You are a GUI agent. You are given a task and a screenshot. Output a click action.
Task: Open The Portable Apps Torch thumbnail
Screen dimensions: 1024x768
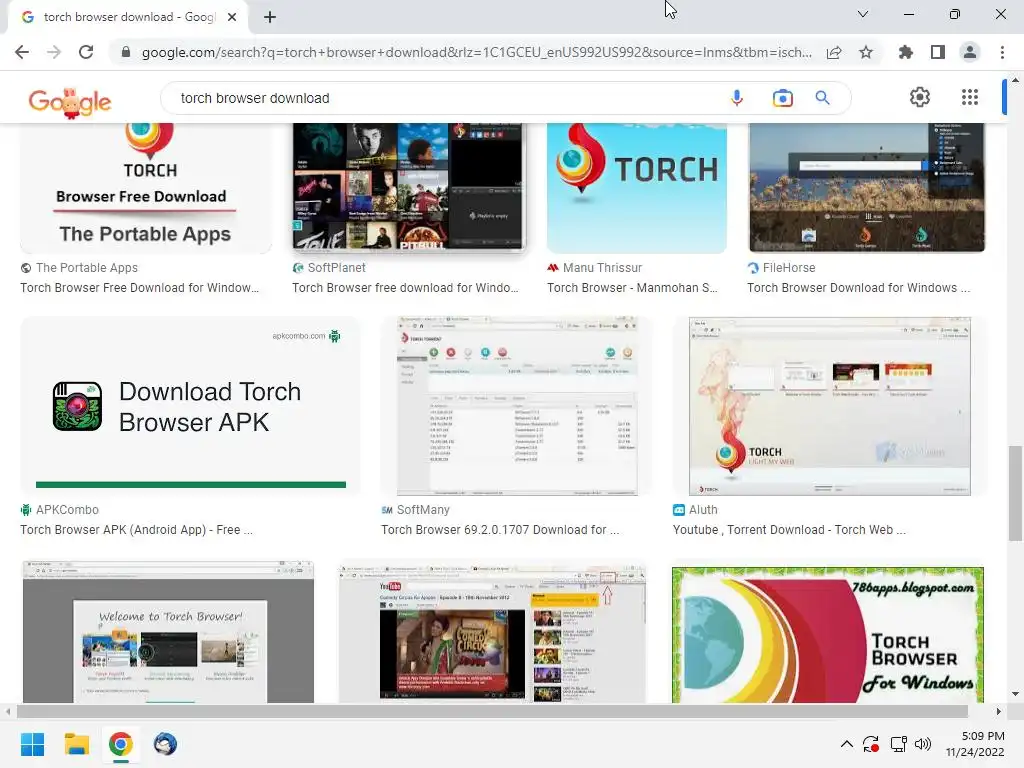pos(146,188)
